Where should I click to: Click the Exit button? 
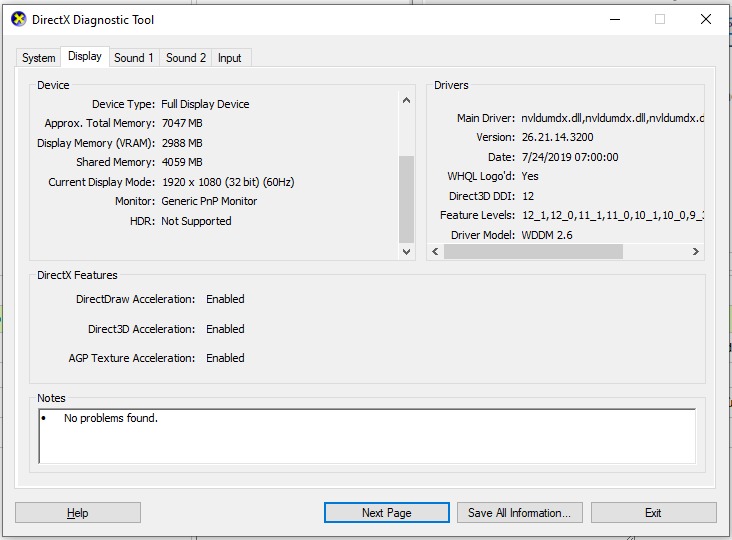click(653, 512)
